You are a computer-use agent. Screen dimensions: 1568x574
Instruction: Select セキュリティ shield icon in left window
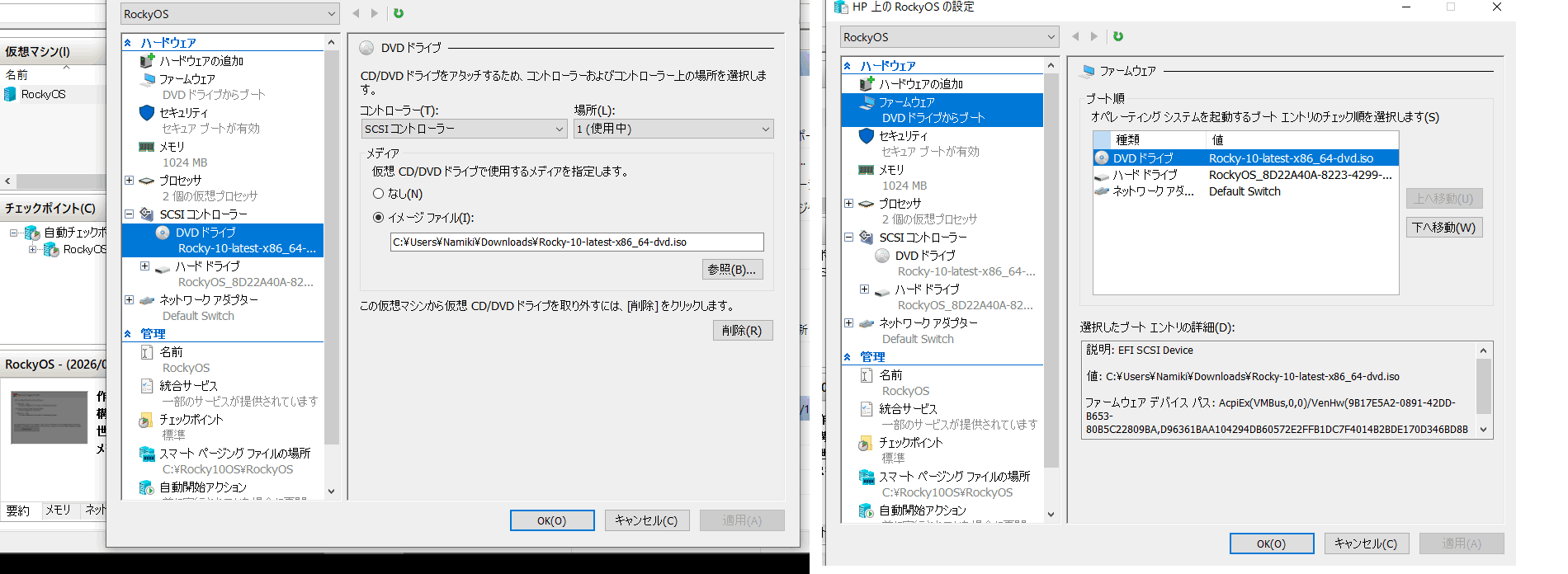point(147,112)
